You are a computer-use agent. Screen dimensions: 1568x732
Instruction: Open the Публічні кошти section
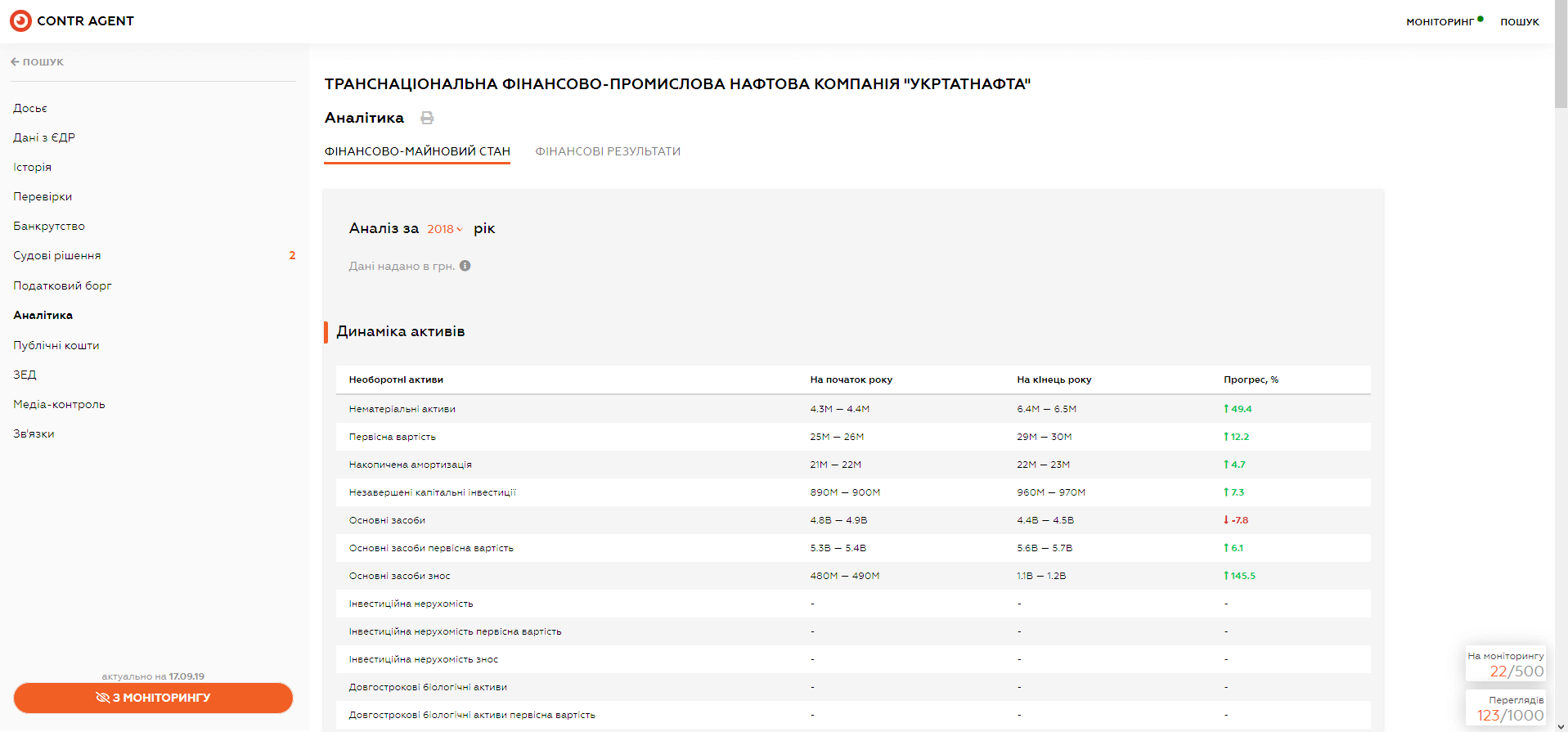point(56,345)
